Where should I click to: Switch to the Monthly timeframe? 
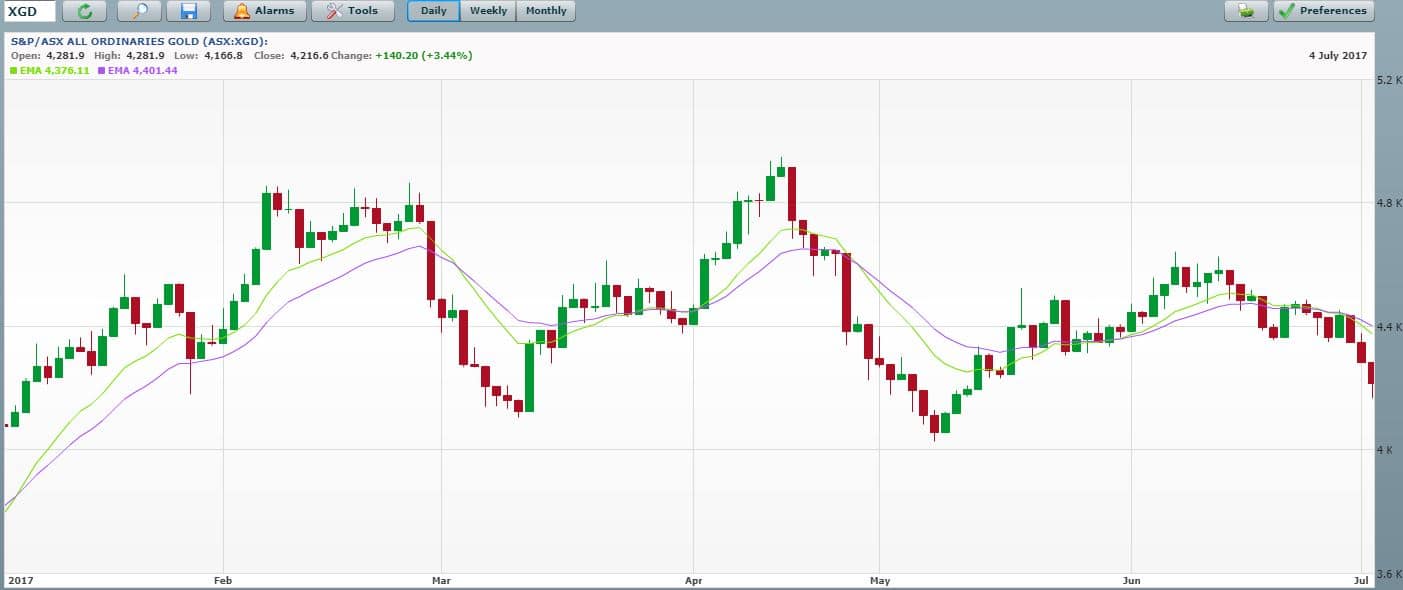(546, 11)
